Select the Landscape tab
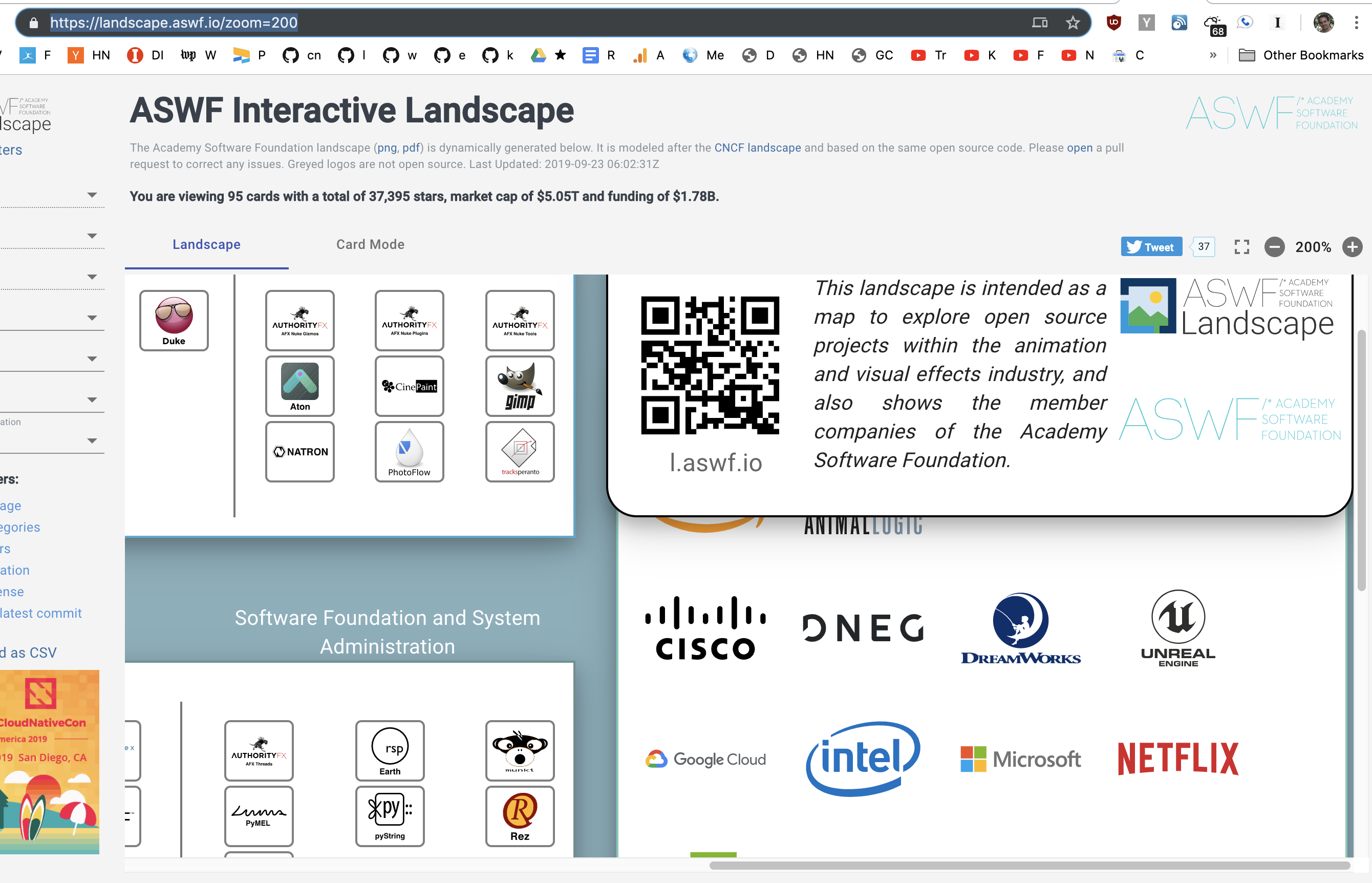This screenshot has height=883, width=1372. [206, 244]
